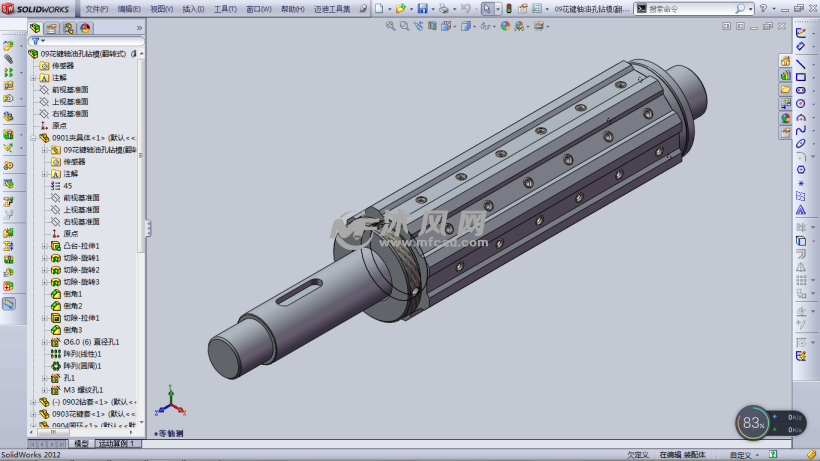The width and height of the screenshot is (820, 461).
Task: Click the Undo icon in the top toolbar
Action: 465,8
